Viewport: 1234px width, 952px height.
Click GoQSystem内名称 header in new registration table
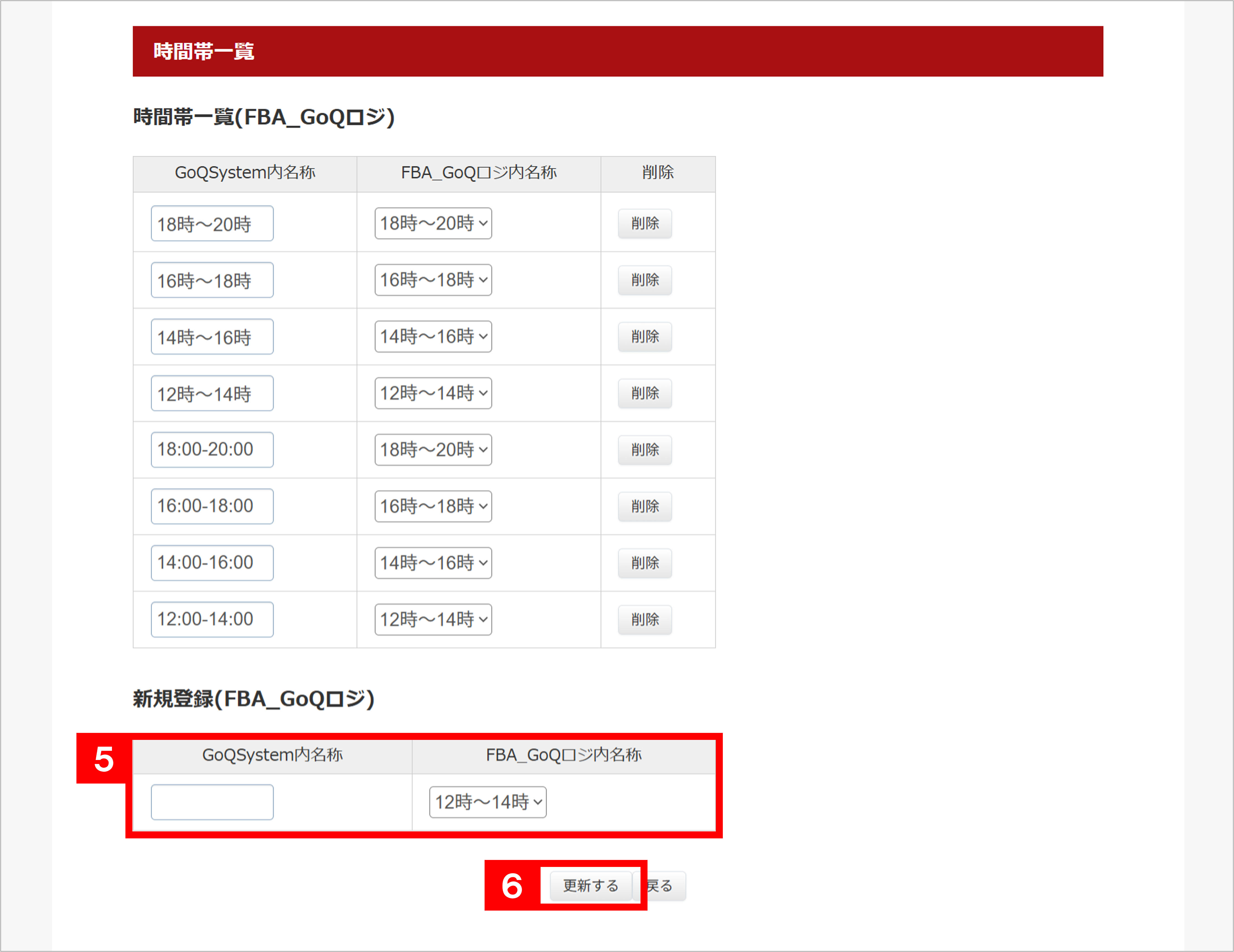272,755
